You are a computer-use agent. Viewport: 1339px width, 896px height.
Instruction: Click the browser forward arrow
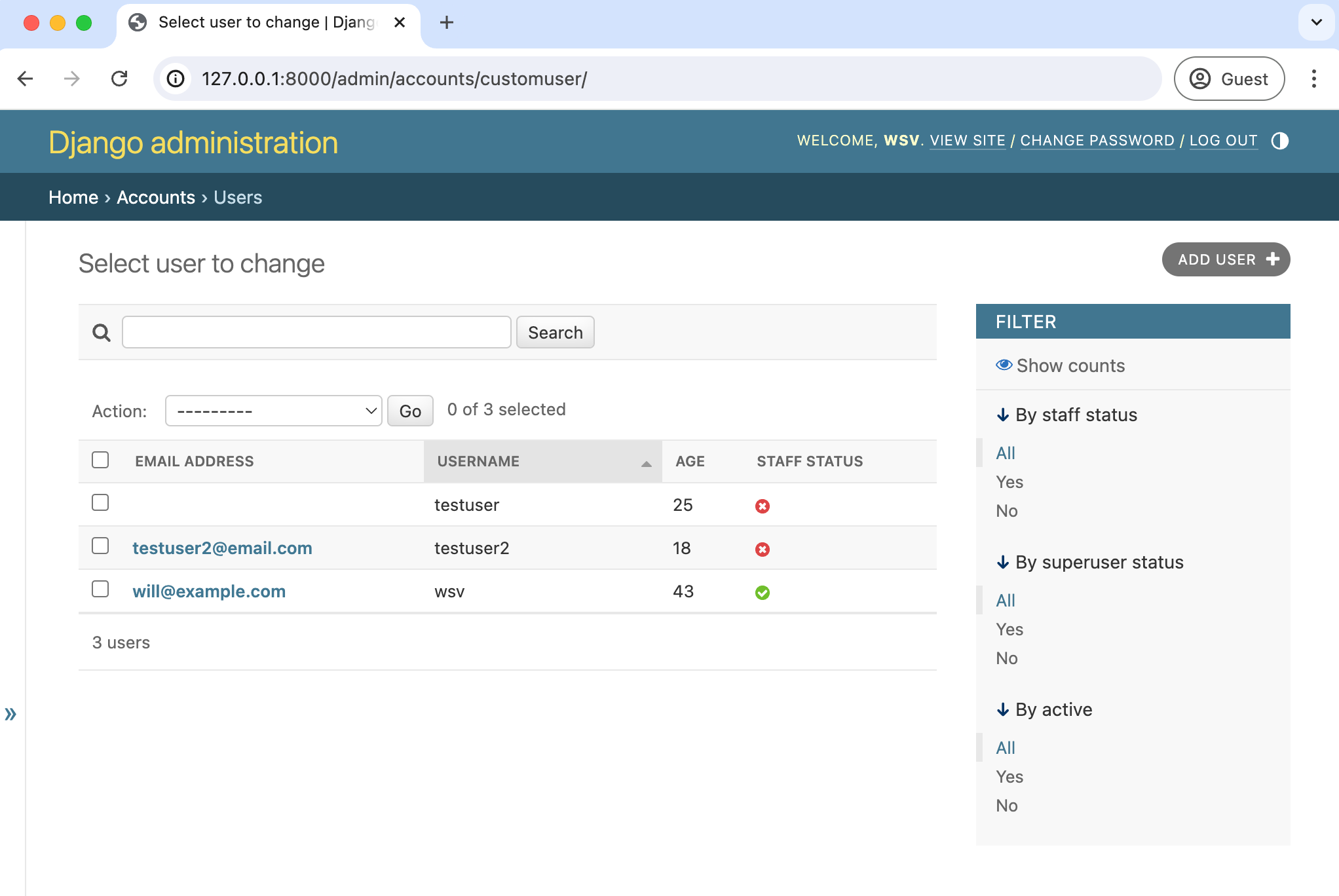[71, 79]
